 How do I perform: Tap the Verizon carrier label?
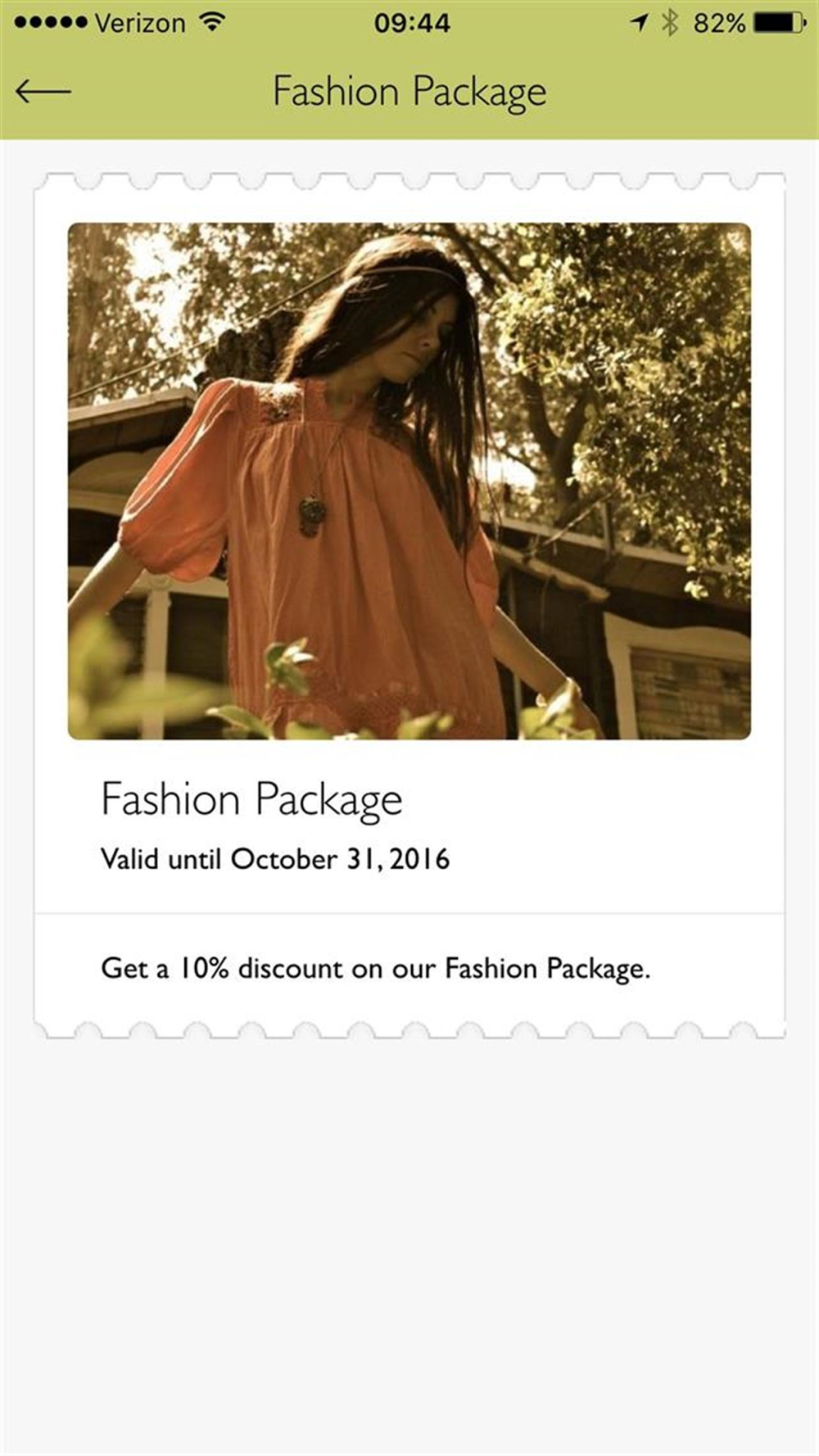point(140,23)
